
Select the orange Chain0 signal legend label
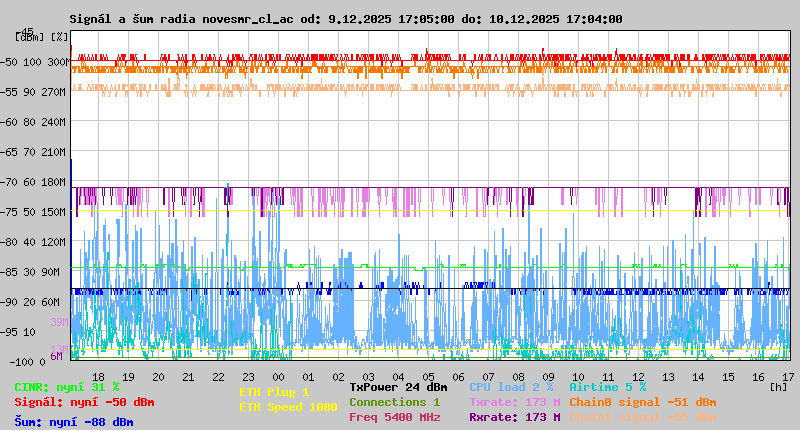click(642, 402)
